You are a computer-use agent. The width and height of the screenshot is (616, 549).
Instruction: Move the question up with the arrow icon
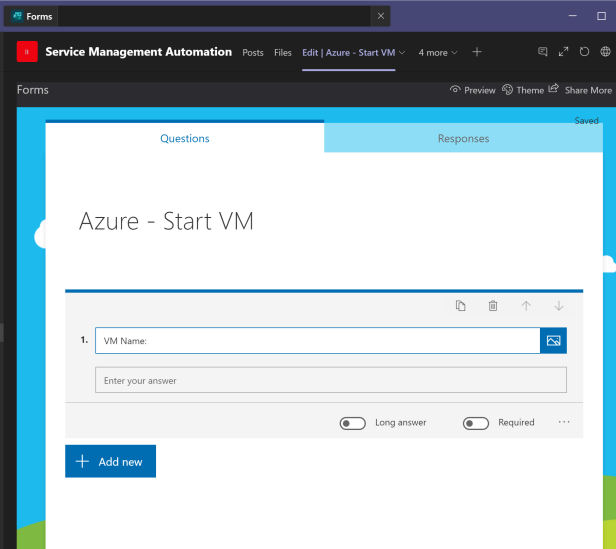(526, 305)
